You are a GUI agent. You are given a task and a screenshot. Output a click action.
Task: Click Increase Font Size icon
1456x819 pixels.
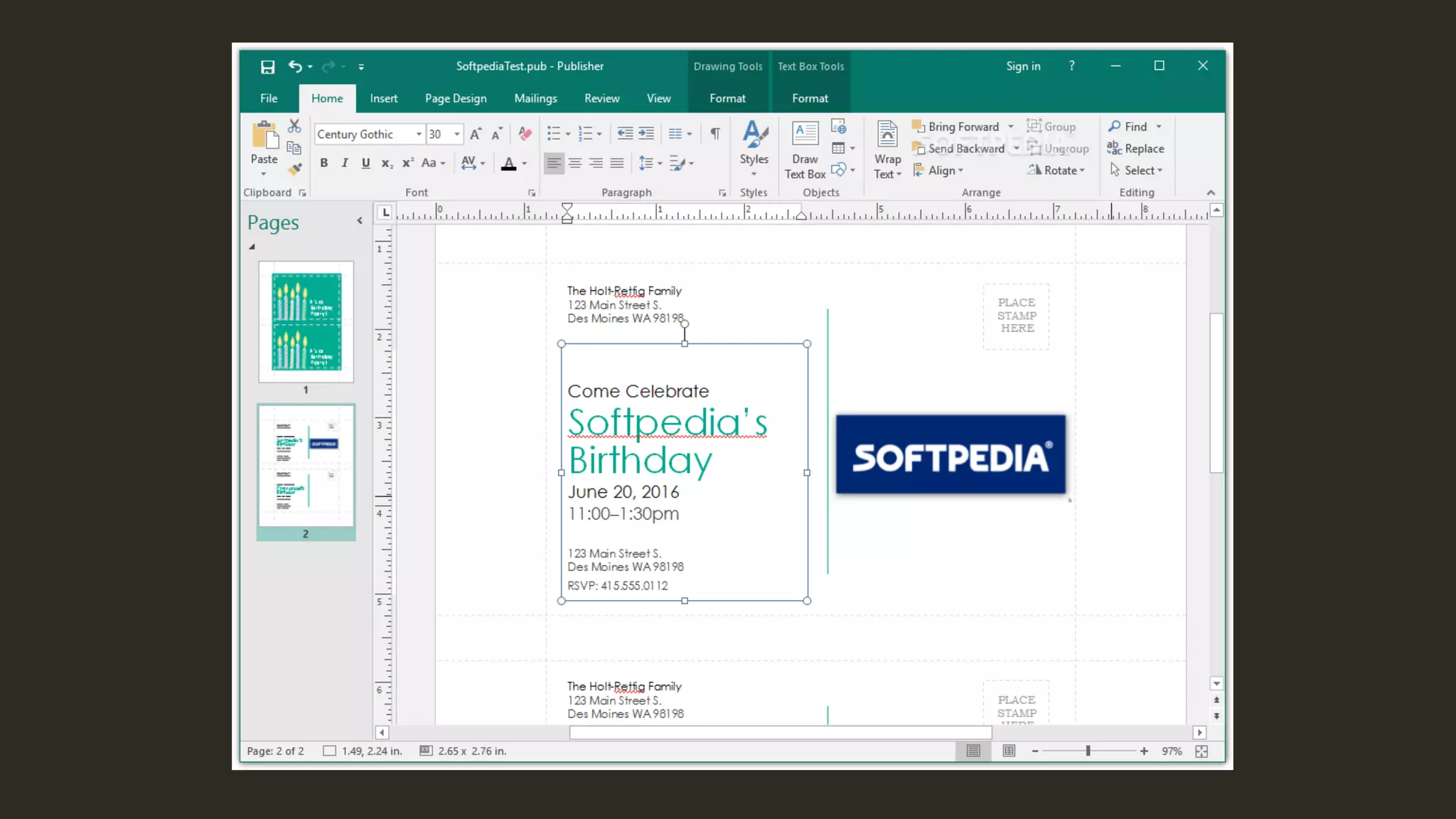[476, 134]
